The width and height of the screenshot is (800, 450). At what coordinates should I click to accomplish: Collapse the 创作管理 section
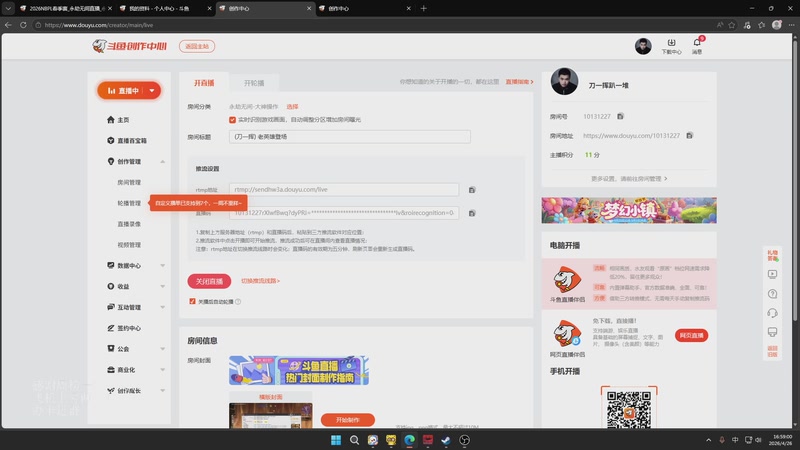pyautogui.click(x=163, y=162)
